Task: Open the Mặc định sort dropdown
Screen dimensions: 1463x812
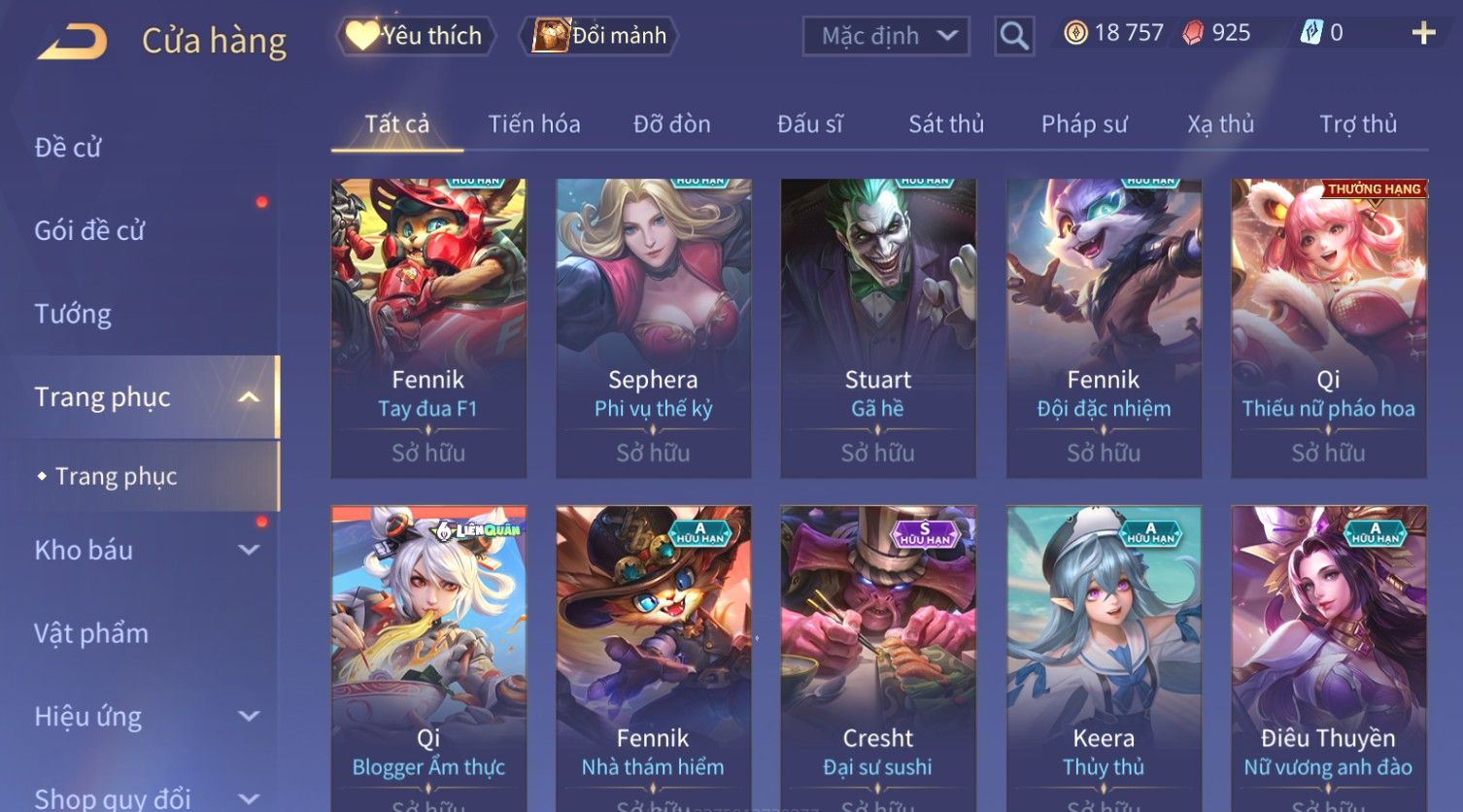Action: coord(886,36)
